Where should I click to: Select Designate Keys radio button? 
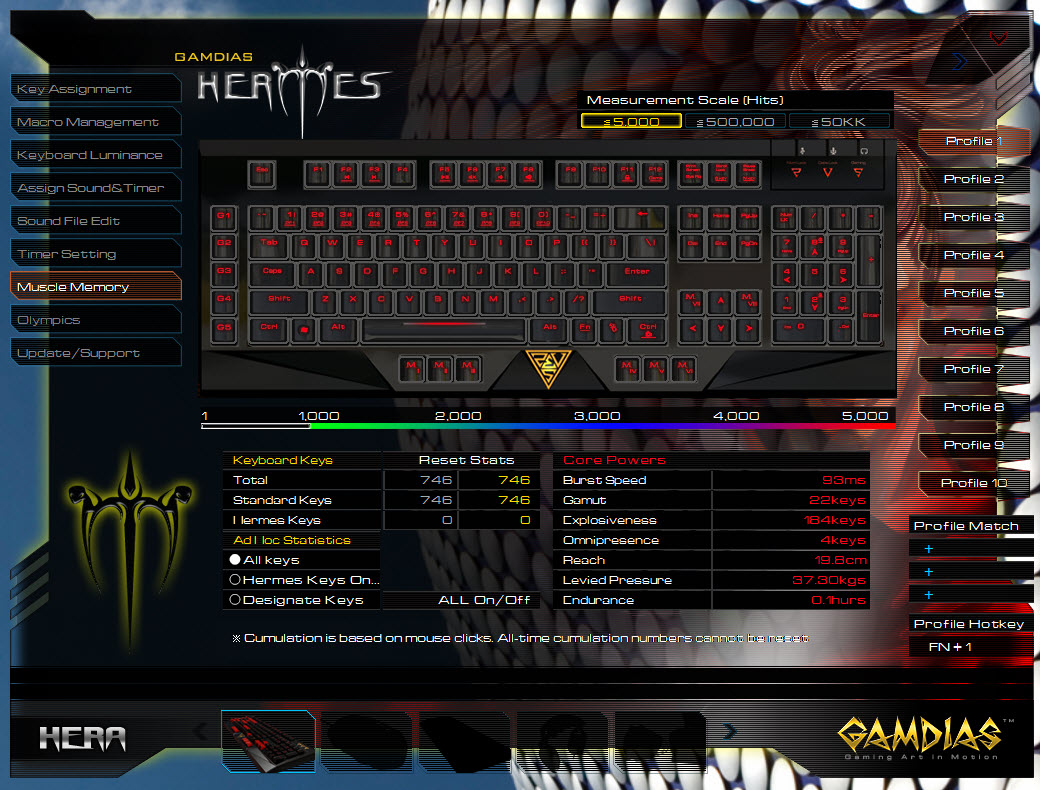pos(235,600)
